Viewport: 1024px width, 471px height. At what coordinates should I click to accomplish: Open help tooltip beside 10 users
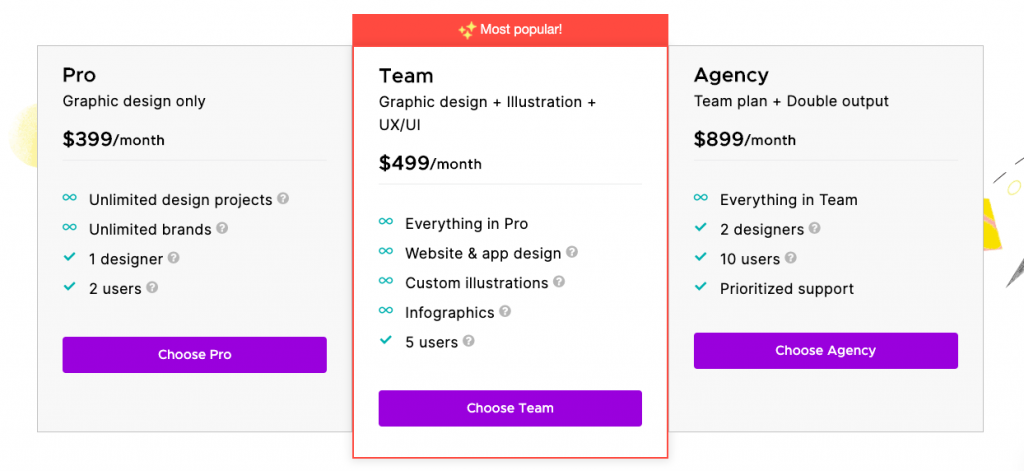[790, 257]
